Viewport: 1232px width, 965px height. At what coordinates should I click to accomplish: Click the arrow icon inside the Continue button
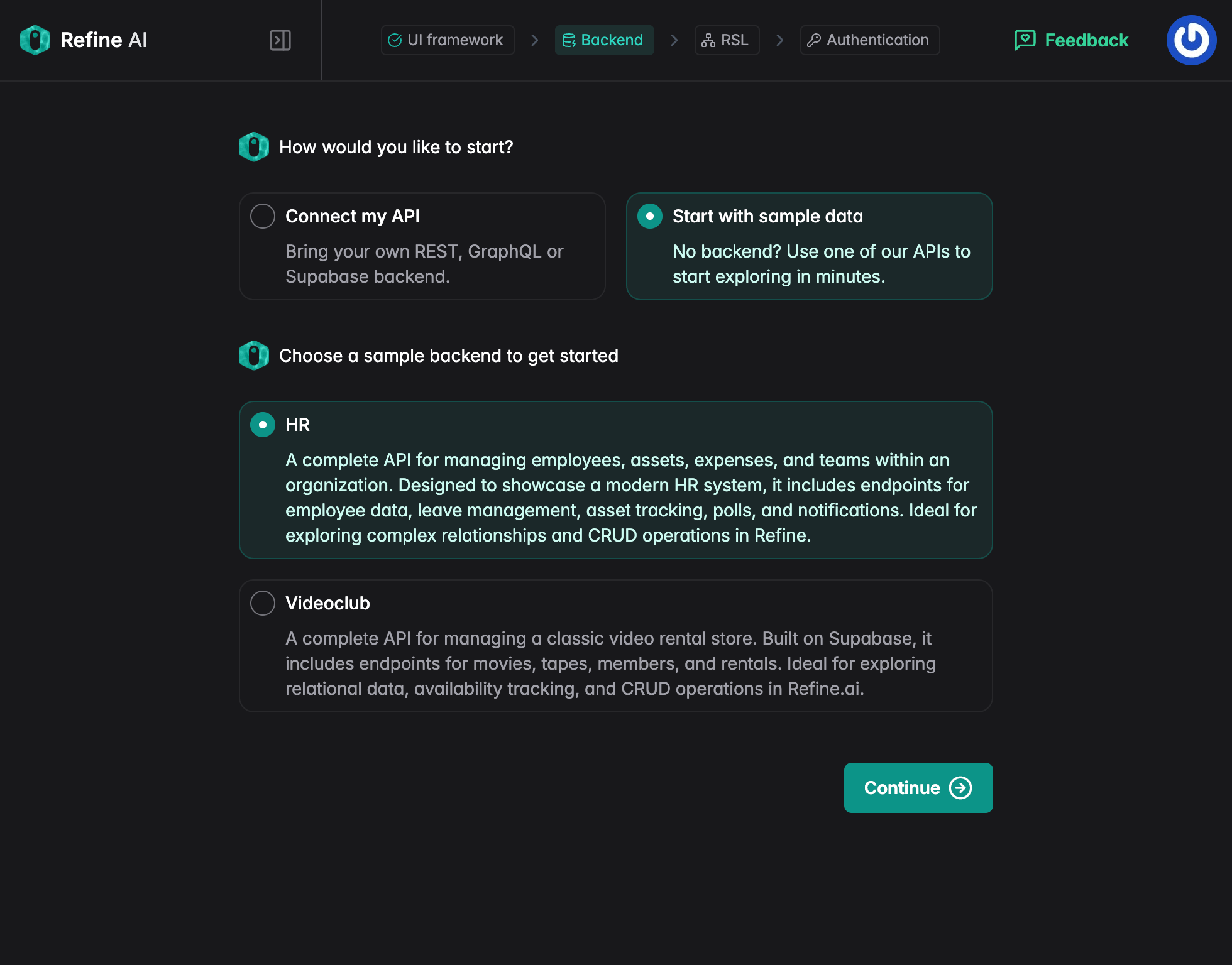pos(961,788)
